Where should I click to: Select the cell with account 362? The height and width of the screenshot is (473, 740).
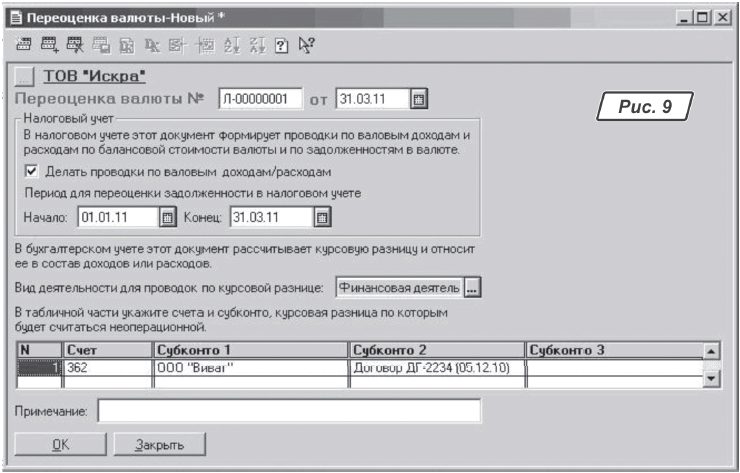pyautogui.click(x=105, y=367)
